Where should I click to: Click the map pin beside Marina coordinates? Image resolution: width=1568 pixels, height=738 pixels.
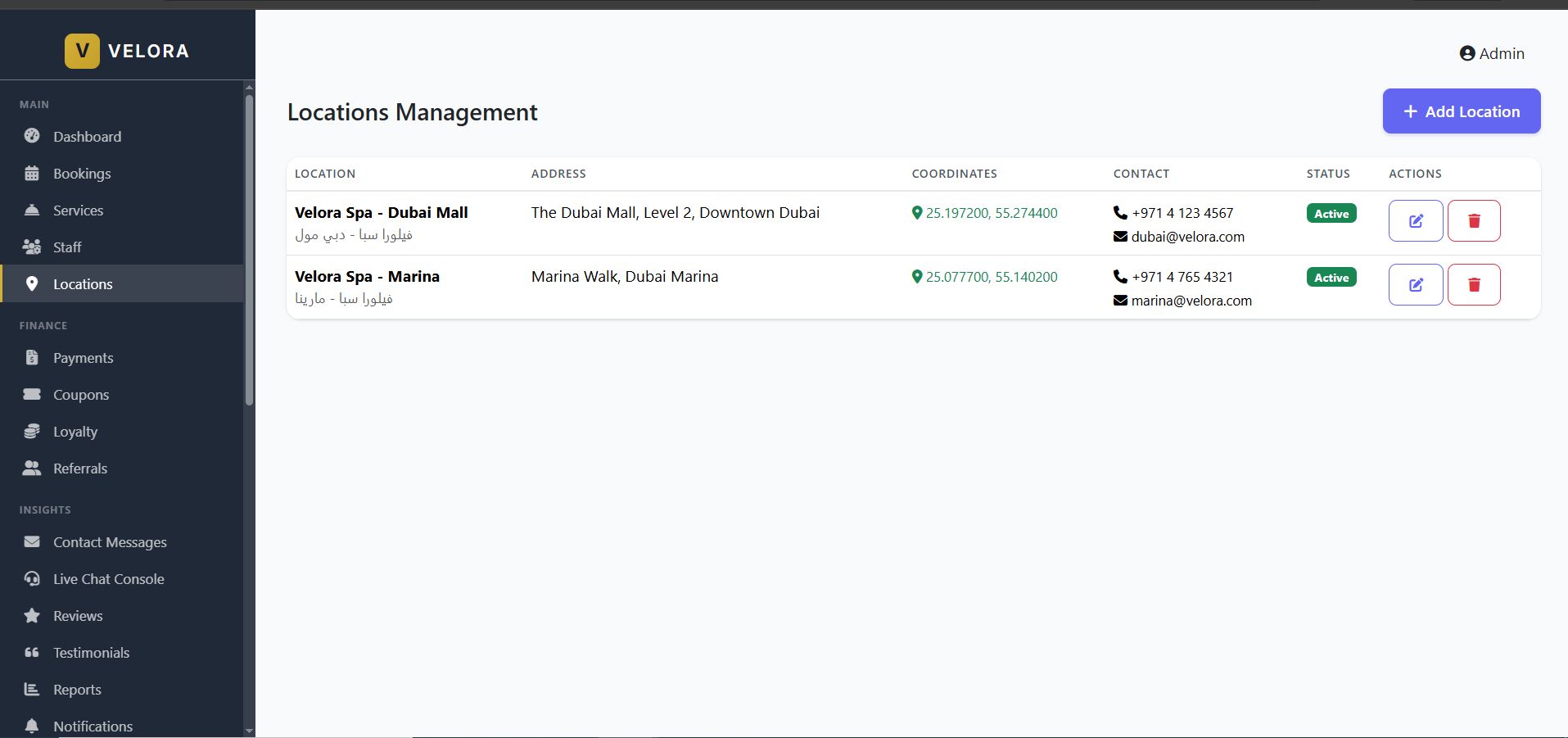pyautogui.click(x=917, y=277)
